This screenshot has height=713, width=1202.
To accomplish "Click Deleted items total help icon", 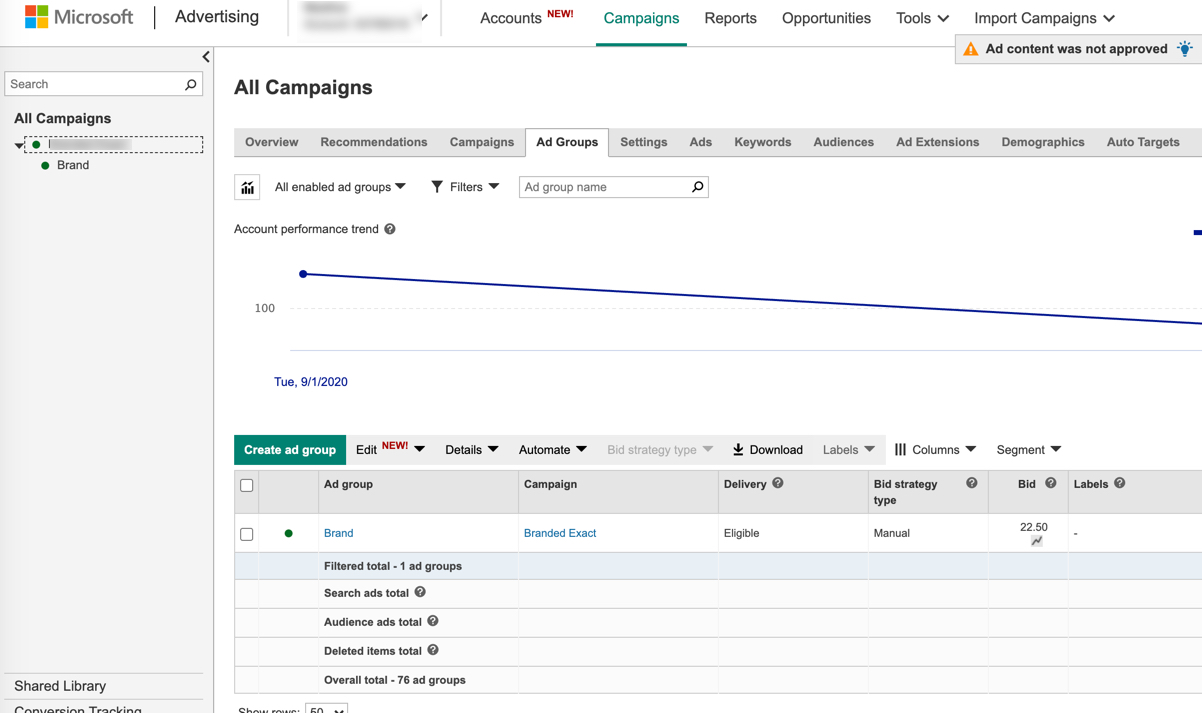I will point(433,650).
